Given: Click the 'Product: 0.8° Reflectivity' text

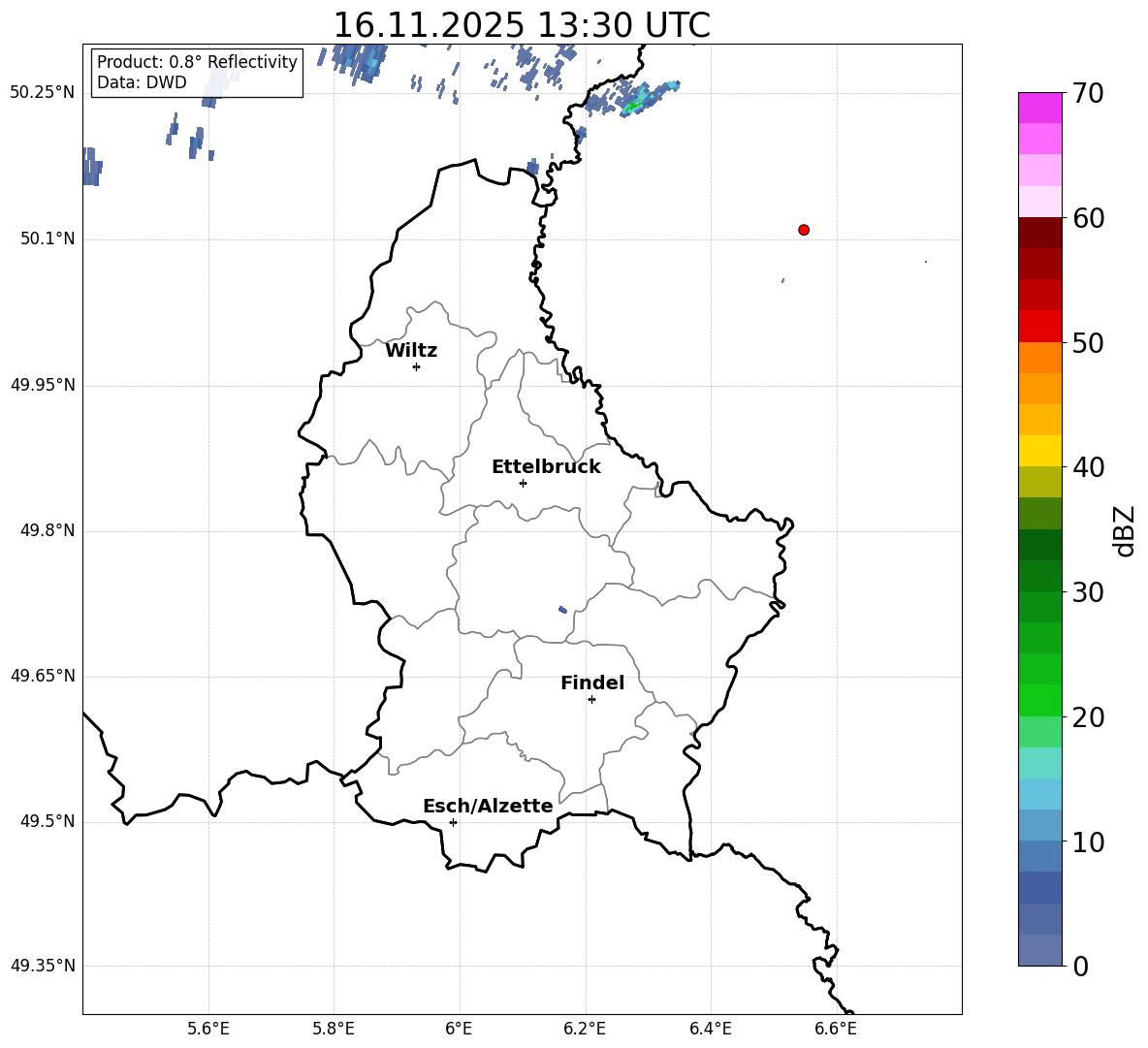Looking at the screenshot, I should tap(197, 62).
